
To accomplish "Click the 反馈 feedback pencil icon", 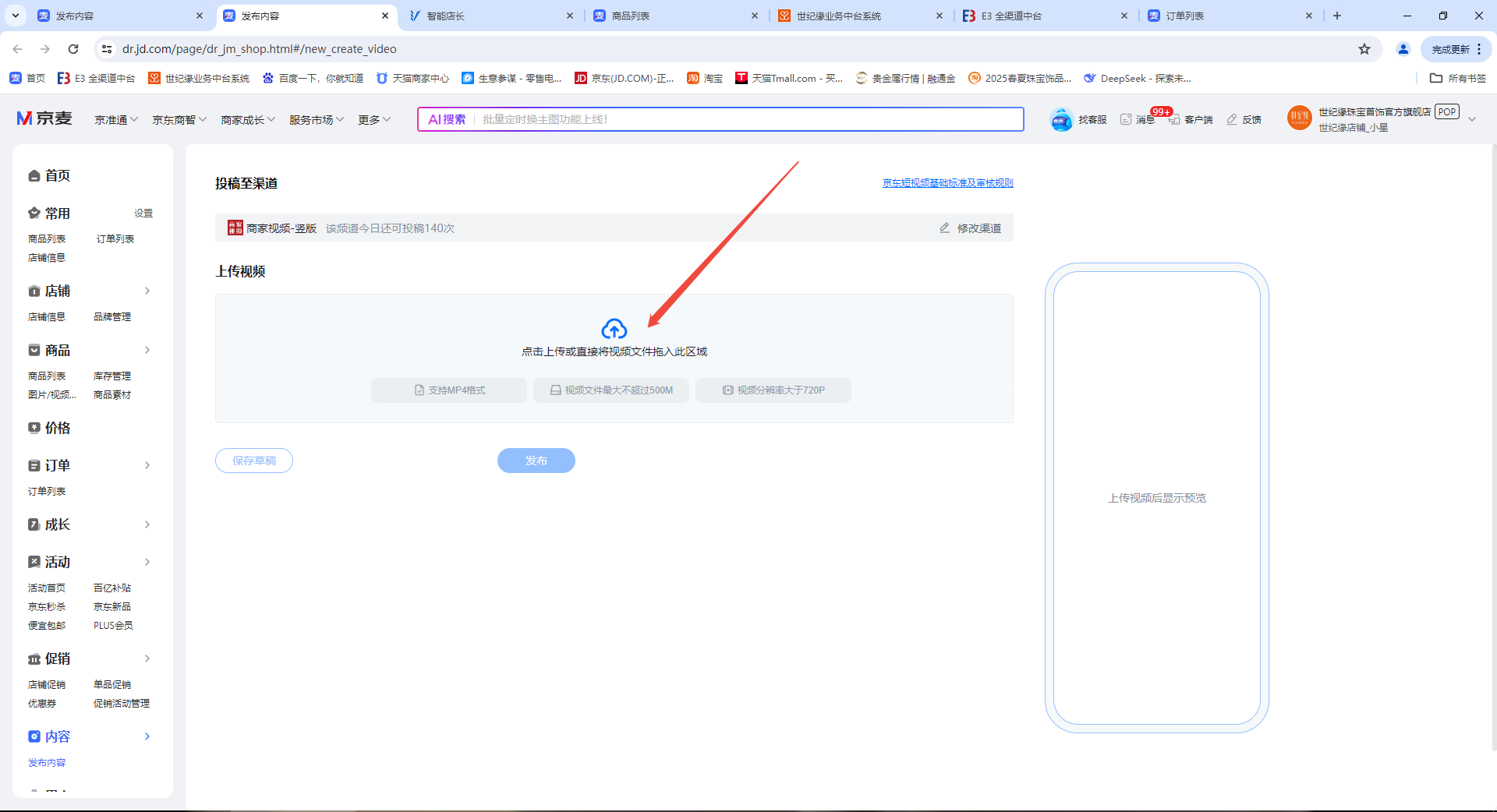I will (1232, 119).
